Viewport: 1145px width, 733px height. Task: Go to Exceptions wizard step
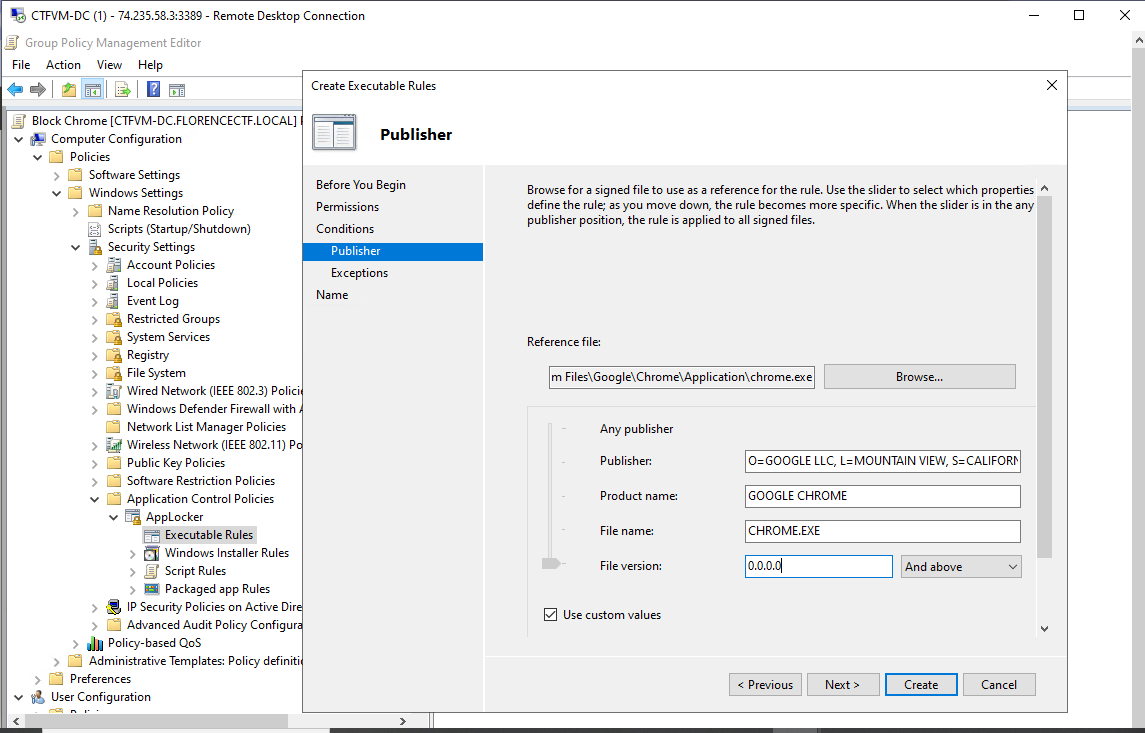tap(359, 273)
